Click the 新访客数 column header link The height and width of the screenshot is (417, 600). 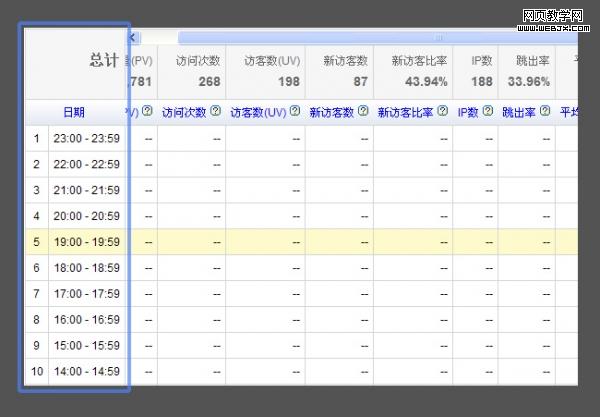tap(331, 113)
